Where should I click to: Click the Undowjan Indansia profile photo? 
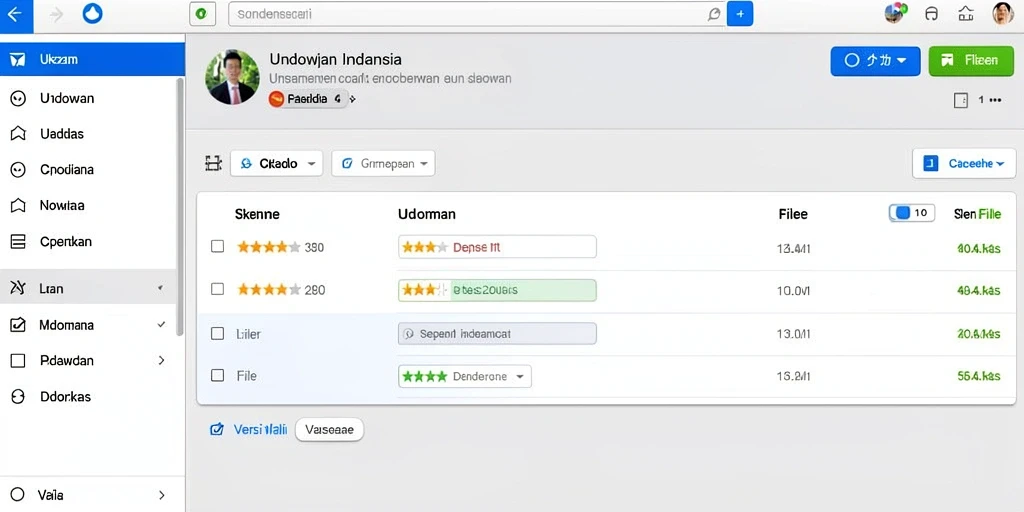tap(232, 77)
